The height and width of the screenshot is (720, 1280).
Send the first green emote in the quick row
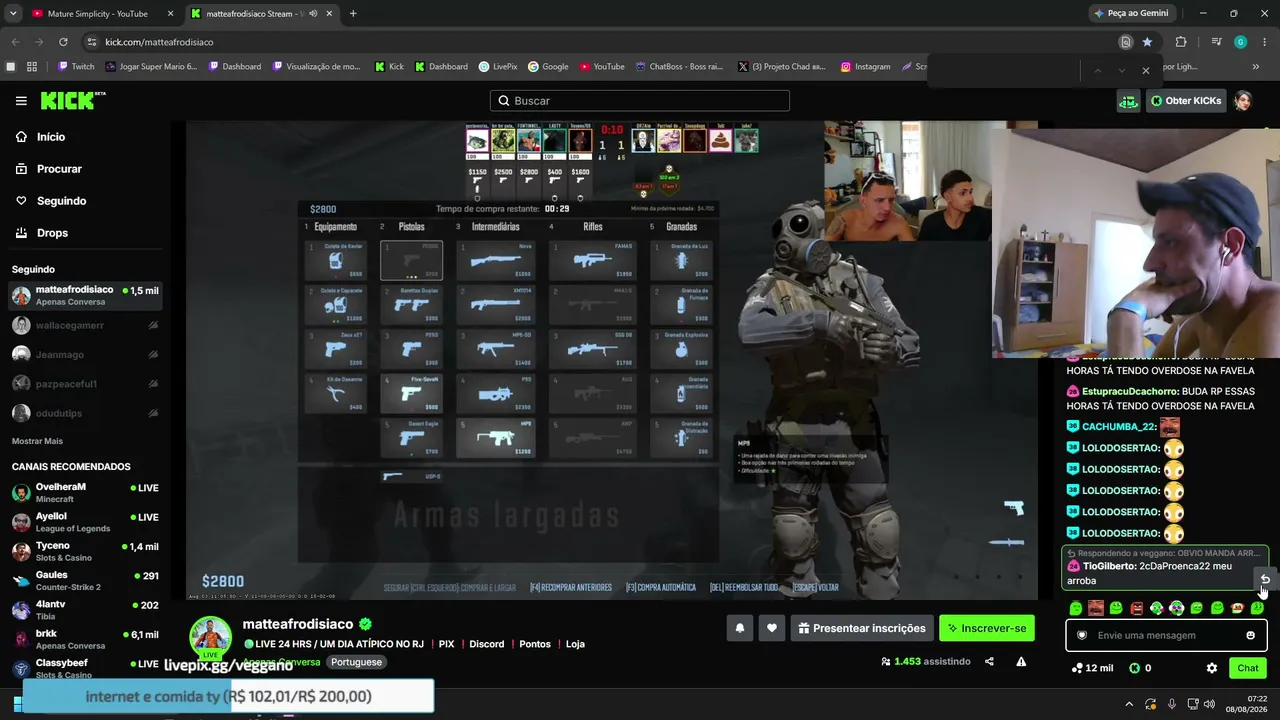[1076, 608]
